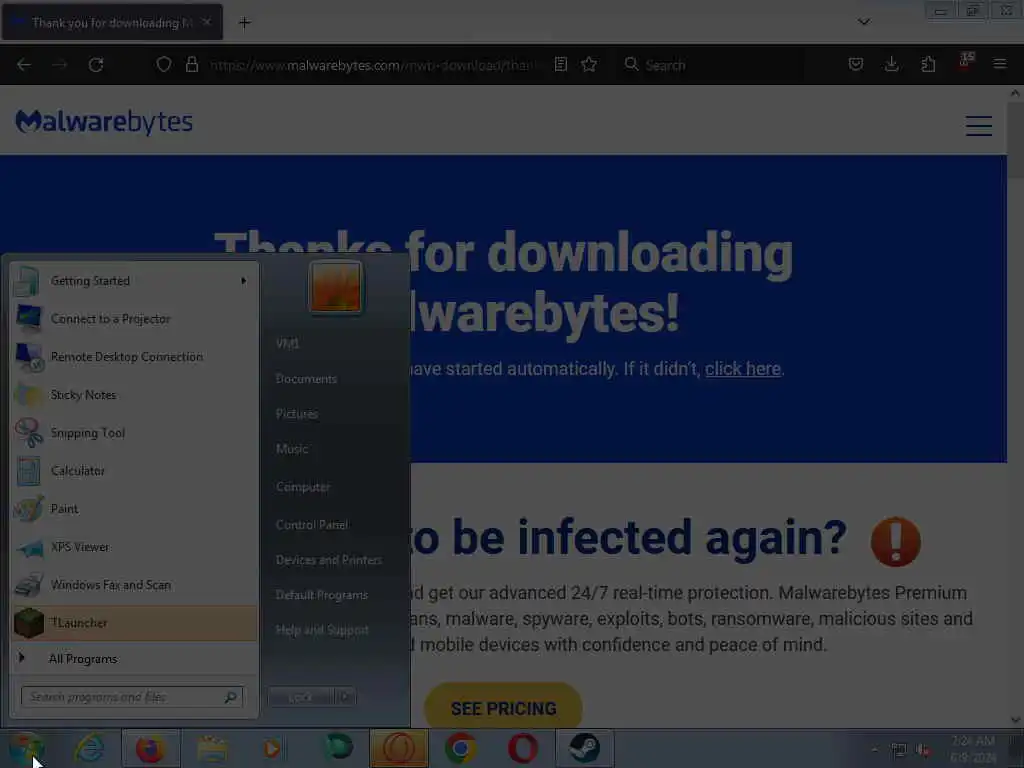The width and height of the screenshot is (1024, 768).
Task: Save the page to Pocket
Action: tap(856, 65)
